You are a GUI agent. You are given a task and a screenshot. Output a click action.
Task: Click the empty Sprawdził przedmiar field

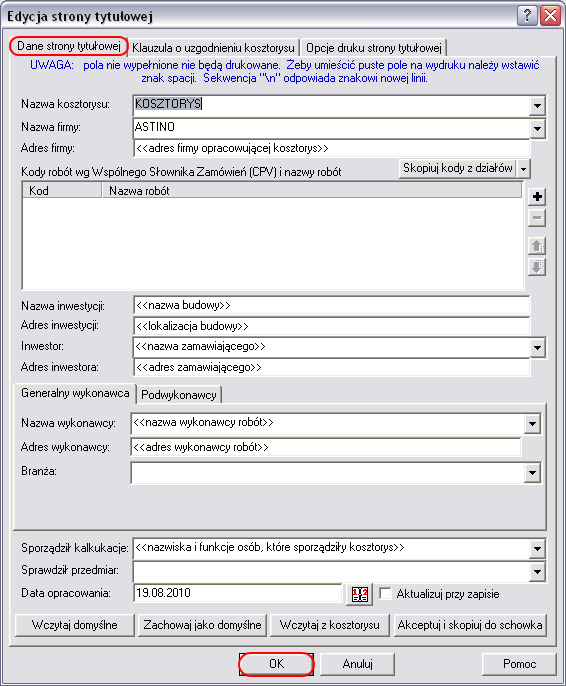coord(331,571)
